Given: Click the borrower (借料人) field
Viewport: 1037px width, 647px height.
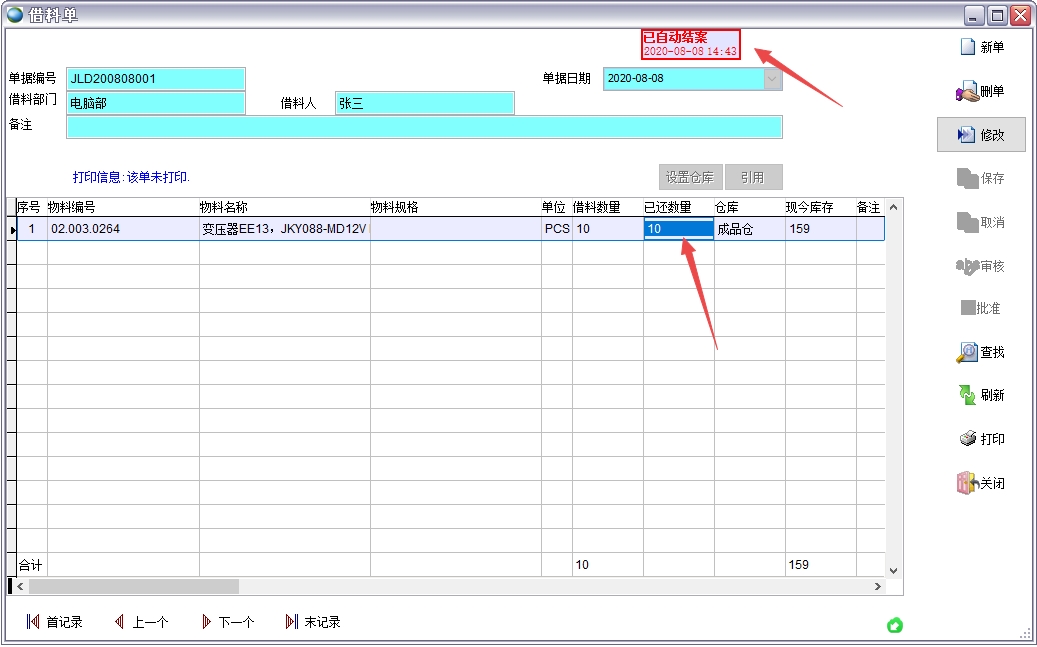Looking at the screenshot, I should (x=424, y=103).
